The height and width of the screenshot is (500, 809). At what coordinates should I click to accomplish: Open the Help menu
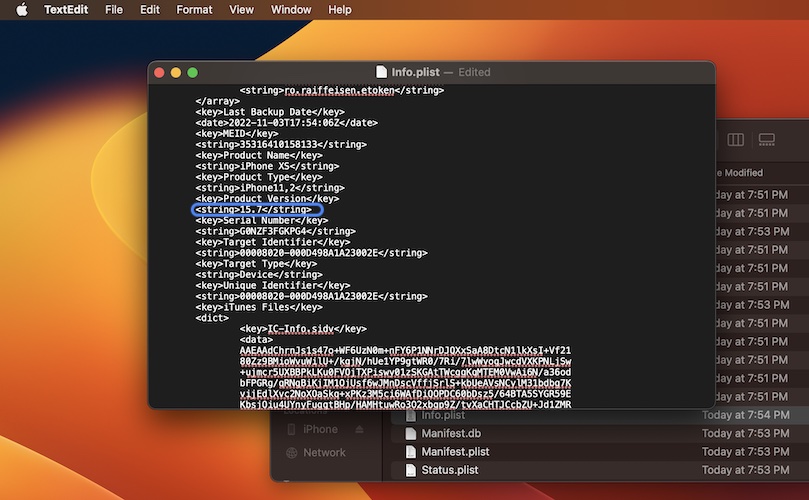pyautogui.click(x=339, y=9)
